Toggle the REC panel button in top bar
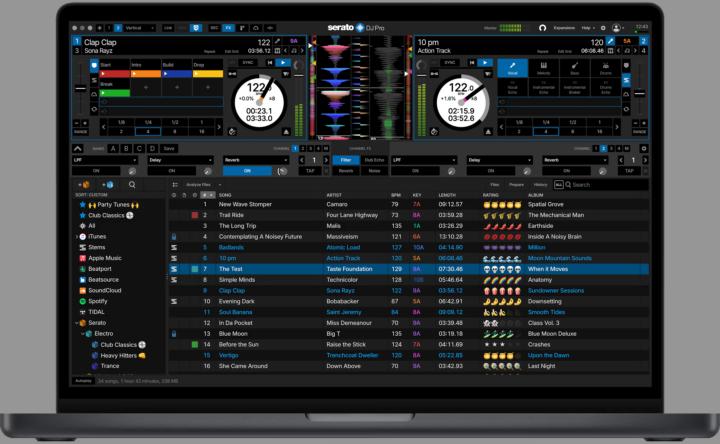This screenshot has height=444, width=720. tap(214, 28)
